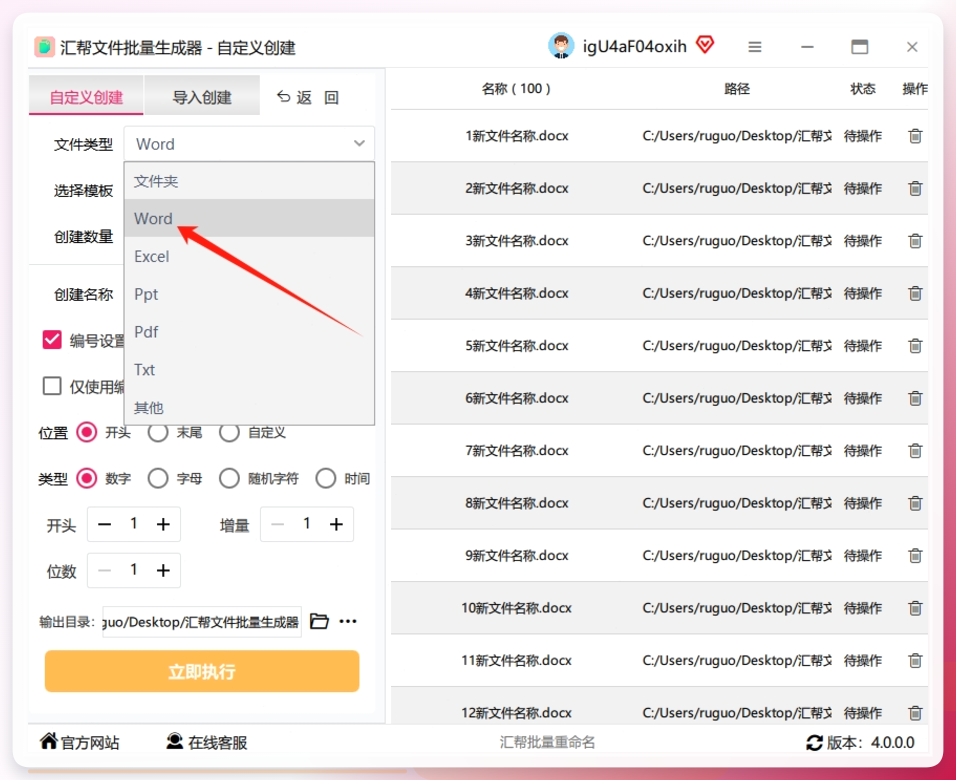The width and height of the screenshot is (956, 780).
Task: Select 字母 type radio button
Action: tap(158, 479)
